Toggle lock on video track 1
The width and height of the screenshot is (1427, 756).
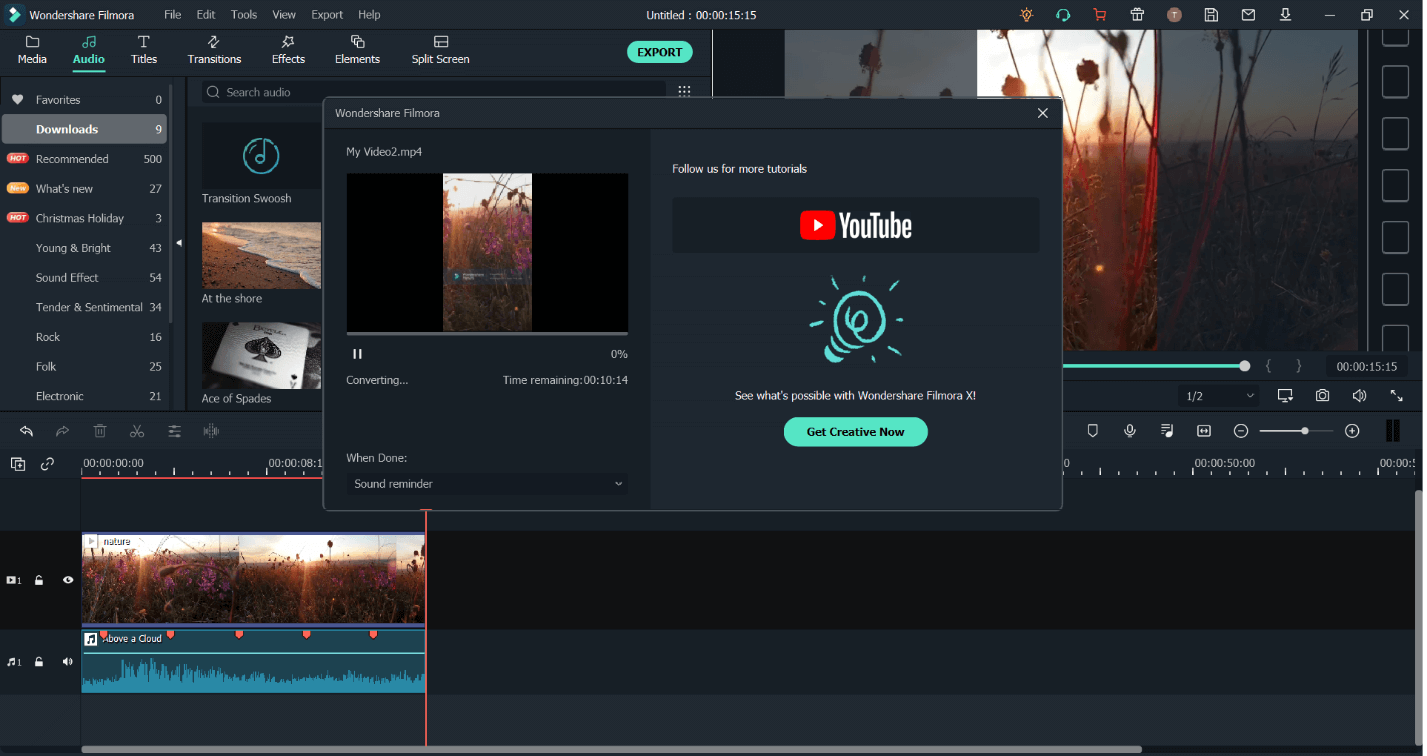click(x=39, y=580)
